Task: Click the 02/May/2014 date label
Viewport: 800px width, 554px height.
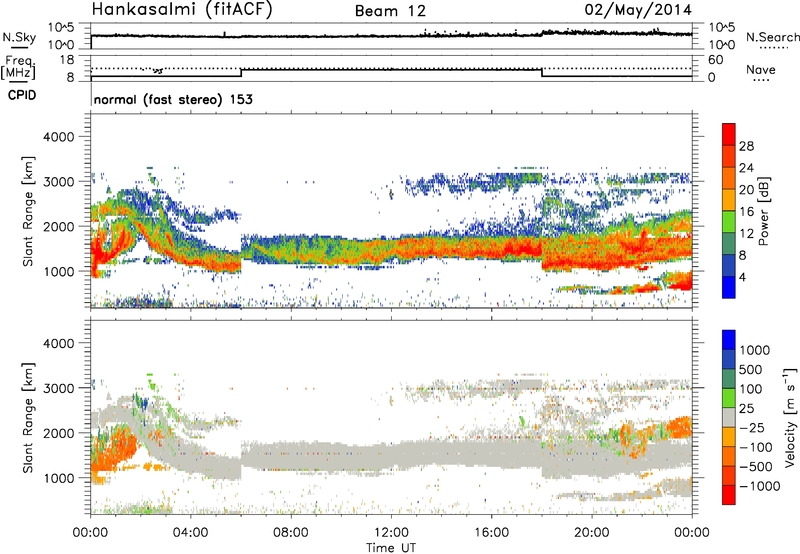Action: [638, 10]
